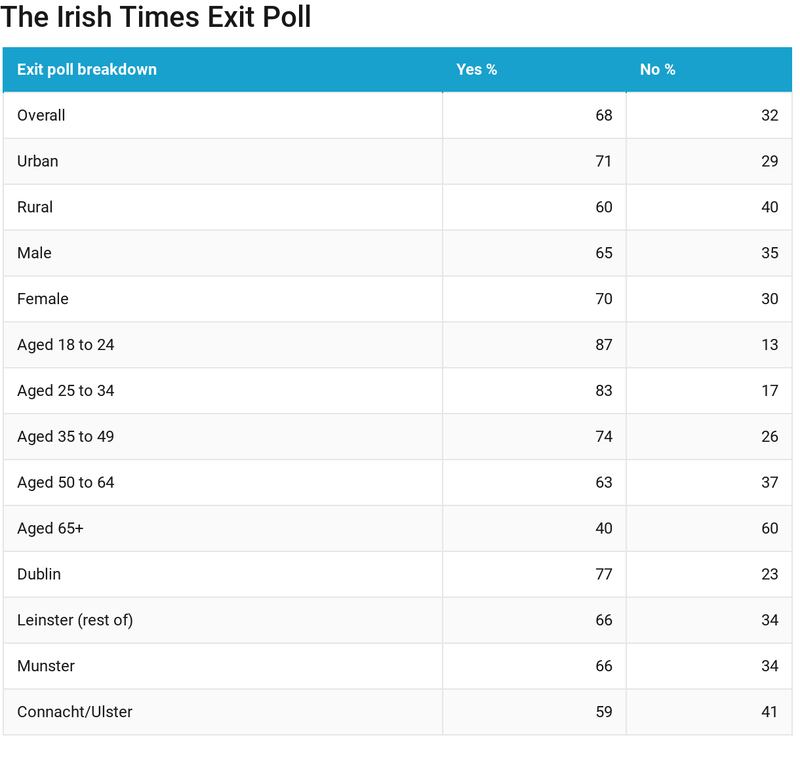
Task: Click the 'Dublin' row label
Action: coord(39,575)
